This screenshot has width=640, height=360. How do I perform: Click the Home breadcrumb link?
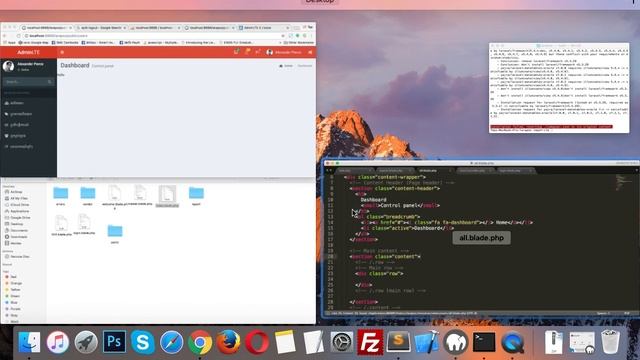pos(286,66)
